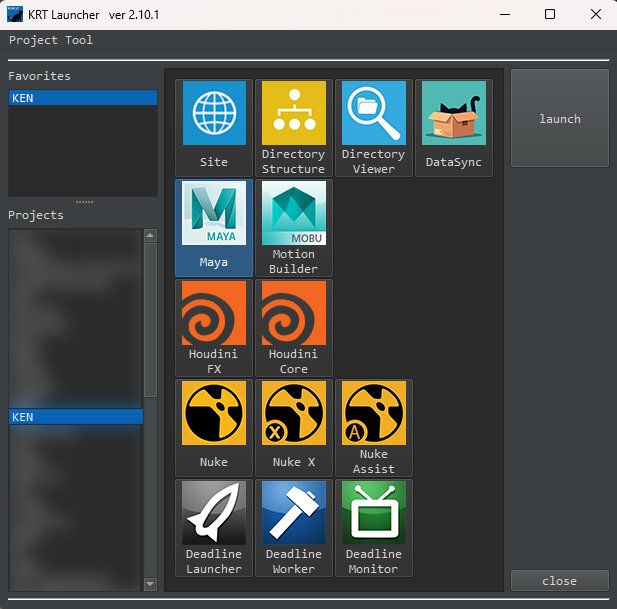The image size is (617, 609).
Task: Select KEN in the Favorites list
Action: tap(83, 98)
